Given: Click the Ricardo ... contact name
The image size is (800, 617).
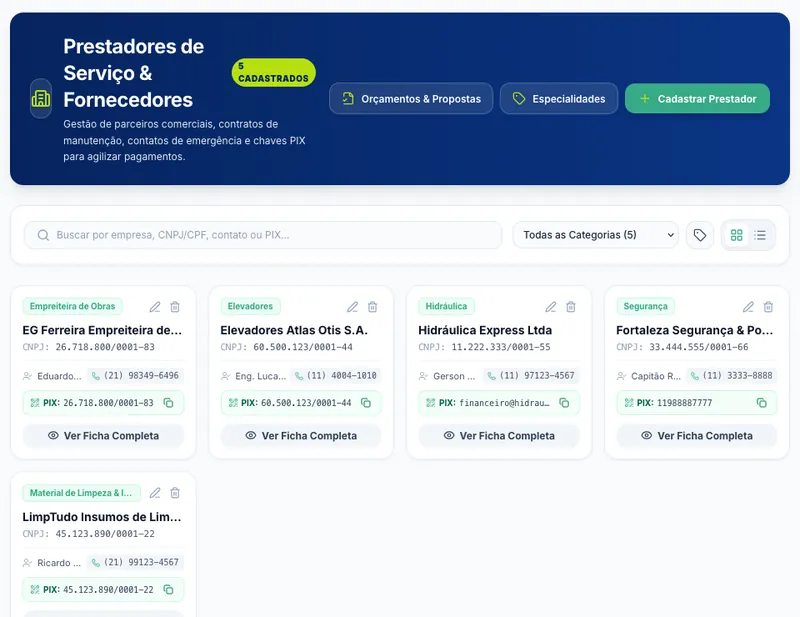Looking at the screenshot, I should tap(59, 563).
